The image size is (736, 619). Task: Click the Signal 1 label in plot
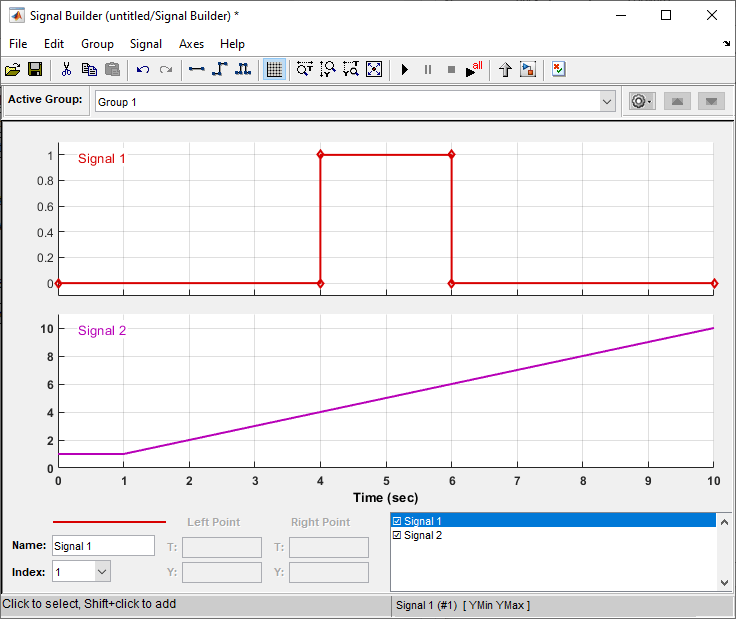[x=102, y=159]
